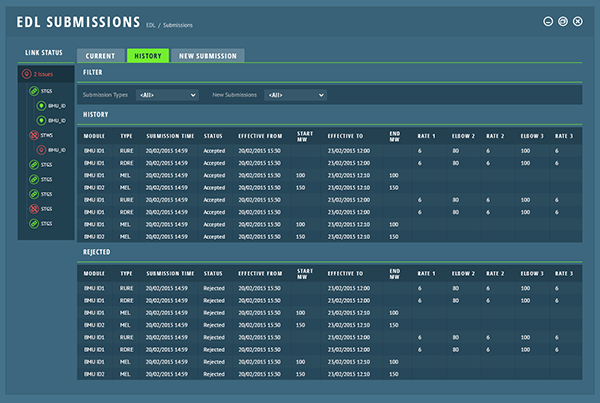
Task: Click Effective To header in History table
Action: (x=345, y=136)
